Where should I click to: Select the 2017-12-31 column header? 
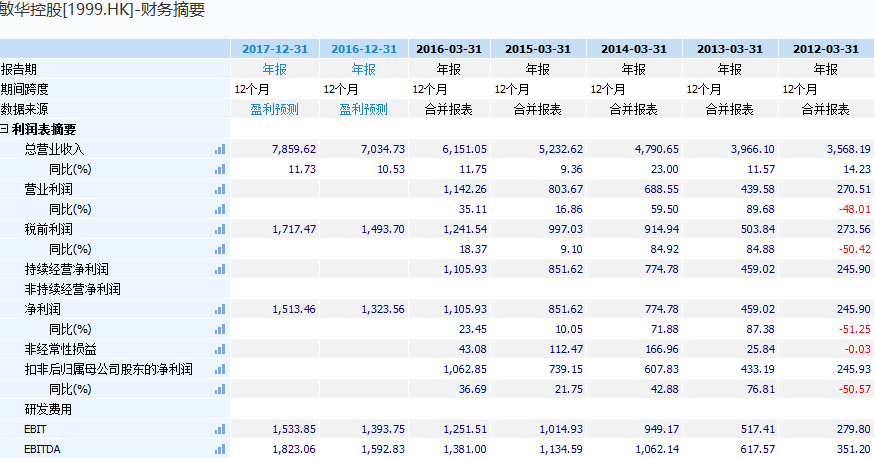tap(275, 49)
